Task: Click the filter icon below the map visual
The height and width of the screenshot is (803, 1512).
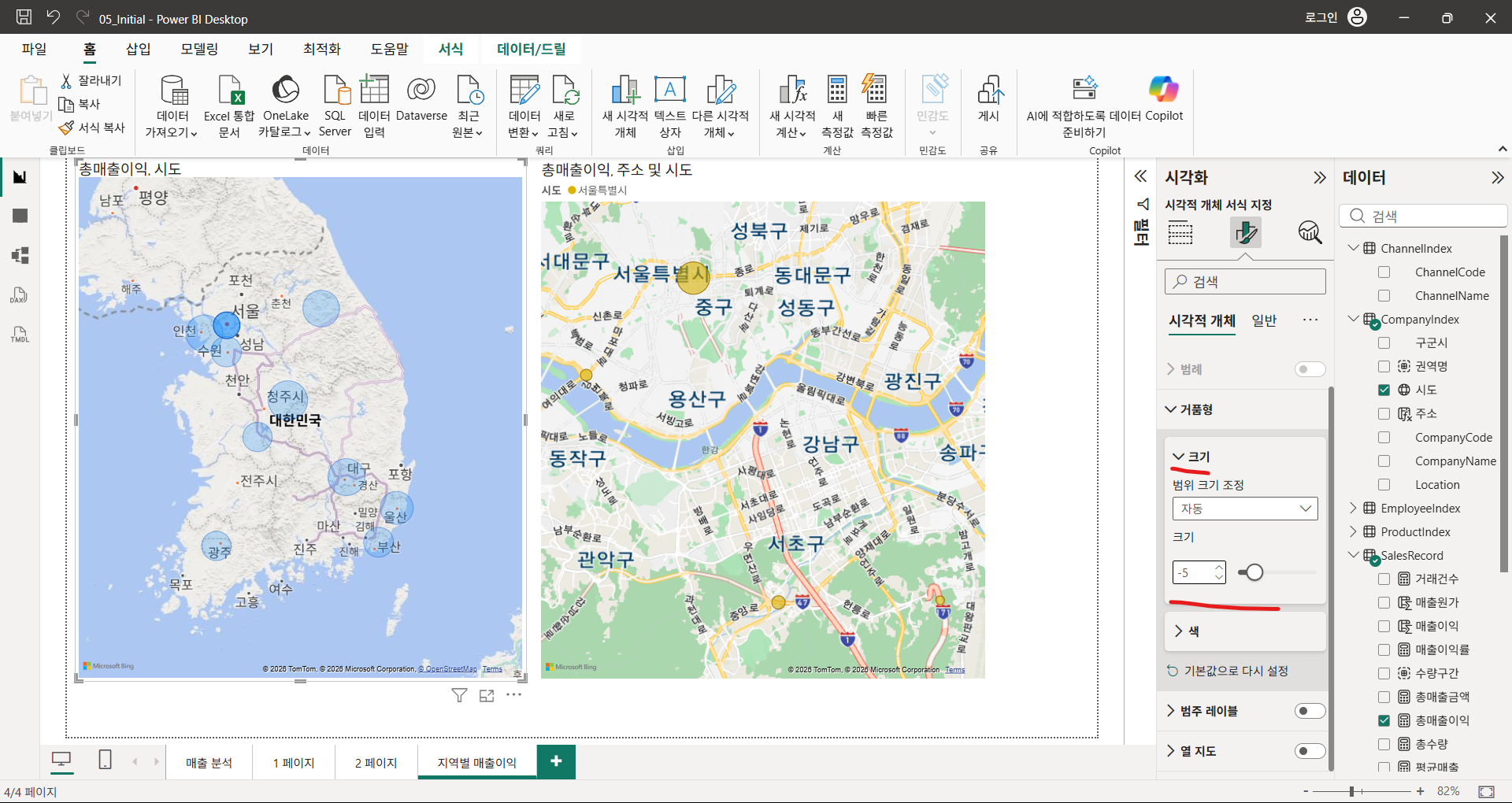Action: click(x=460, y=695)
